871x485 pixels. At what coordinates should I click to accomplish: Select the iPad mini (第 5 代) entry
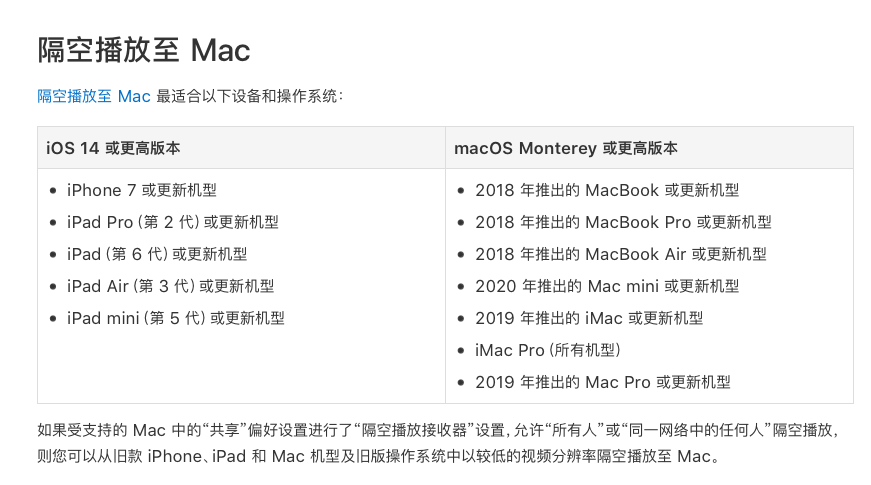tap(175, 318)
